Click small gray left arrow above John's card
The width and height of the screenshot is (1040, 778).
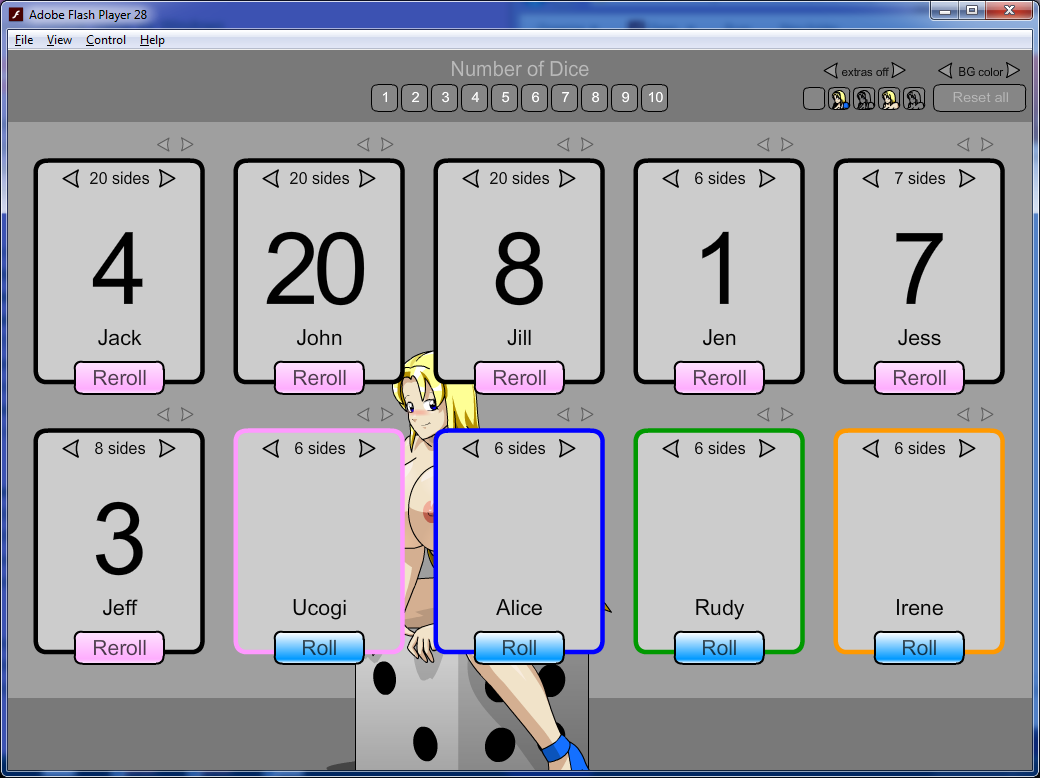tap(363, 144)
